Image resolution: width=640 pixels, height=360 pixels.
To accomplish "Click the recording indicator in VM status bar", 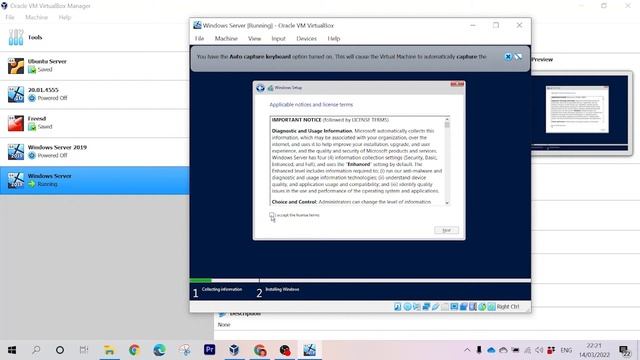I will [463, 307].
